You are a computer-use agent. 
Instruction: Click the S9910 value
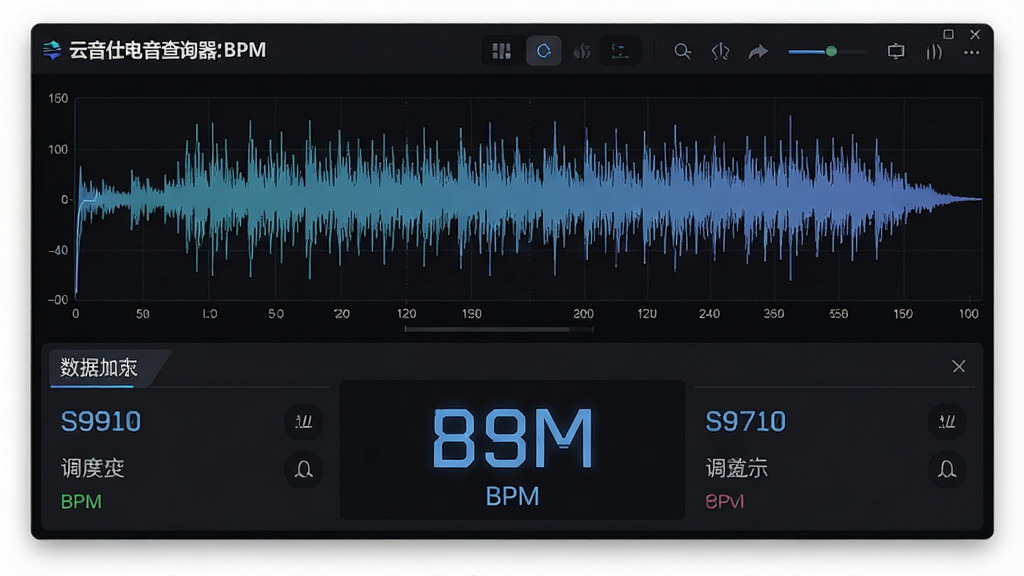(x=101, y=421)
